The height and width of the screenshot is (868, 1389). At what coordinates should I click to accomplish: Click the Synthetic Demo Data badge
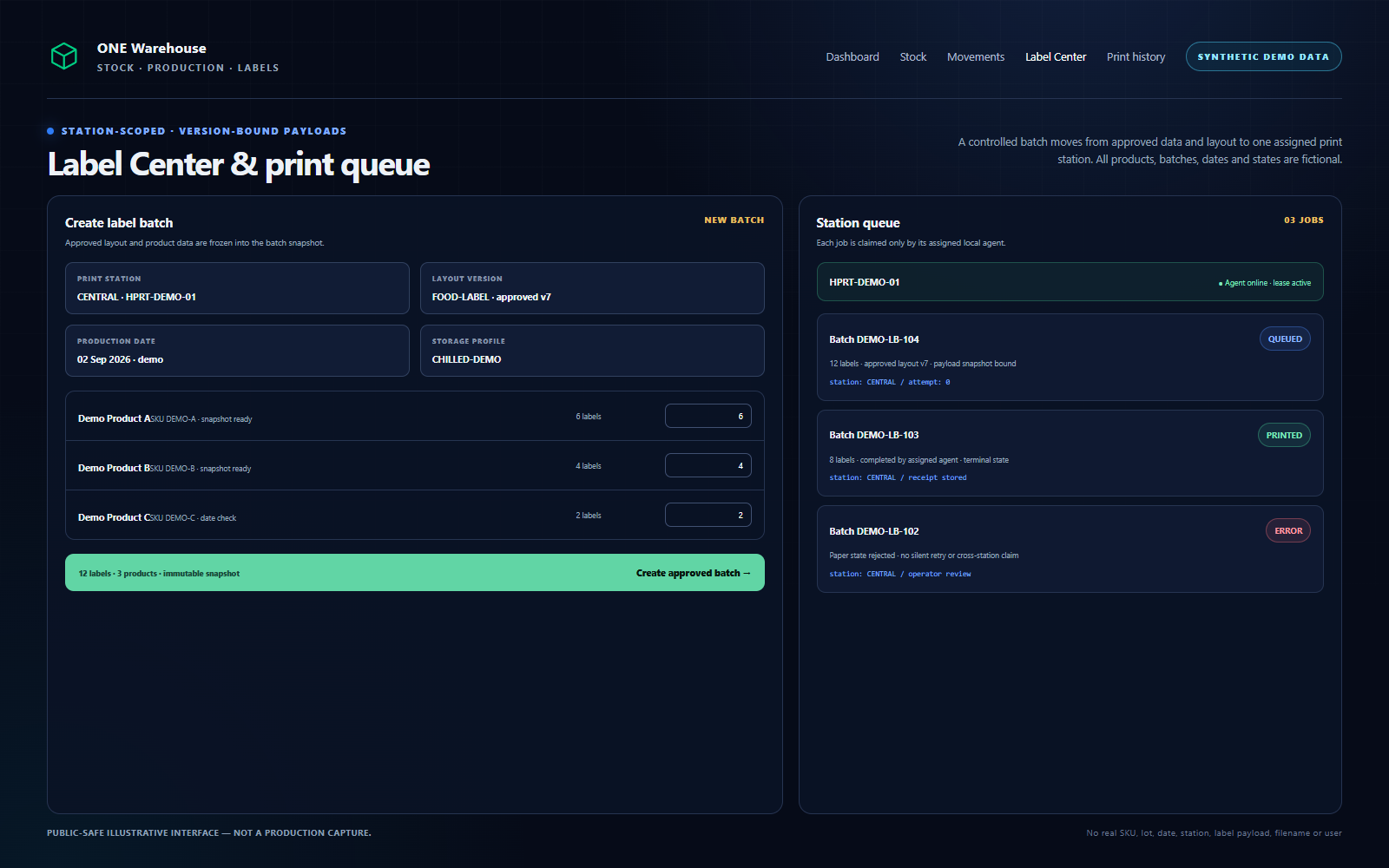pos(1263,56)
